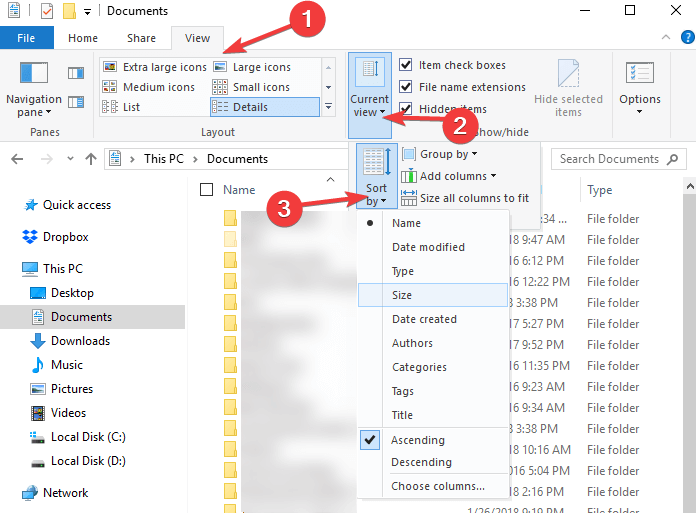Click the Type column header

[x=599, y=190]
